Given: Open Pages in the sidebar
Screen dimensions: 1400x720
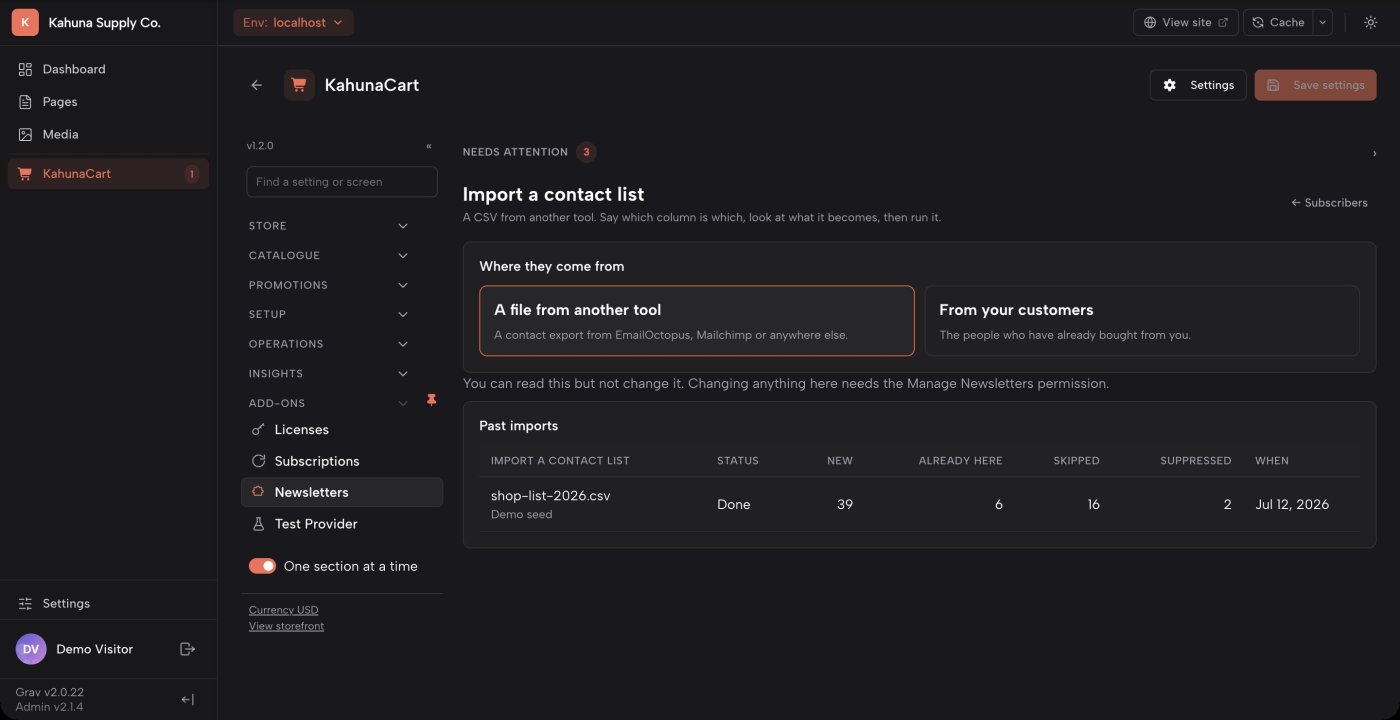Looking at the screenshot, I should (x=108, y=102).
